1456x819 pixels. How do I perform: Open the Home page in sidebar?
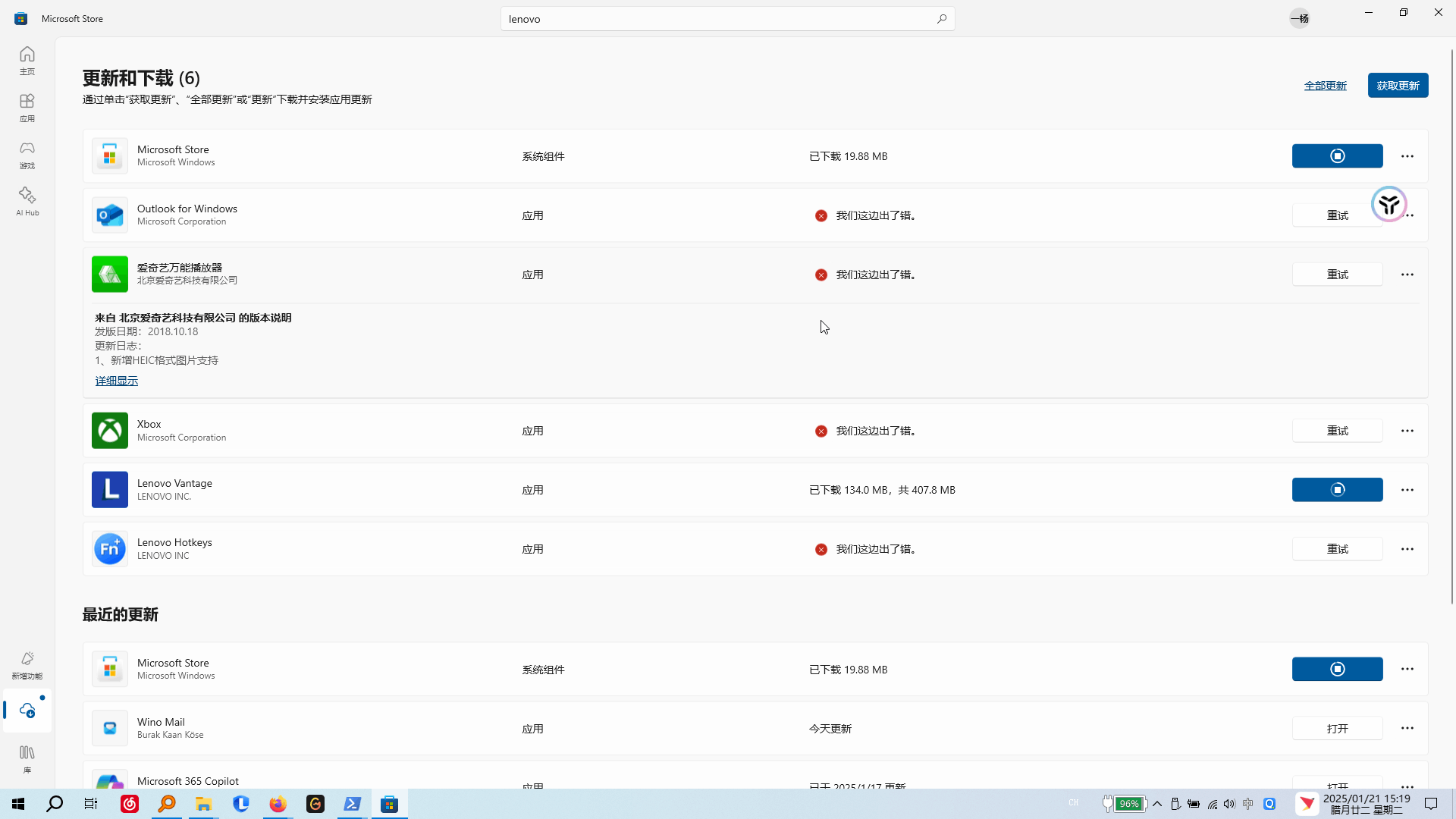[27, 60]
